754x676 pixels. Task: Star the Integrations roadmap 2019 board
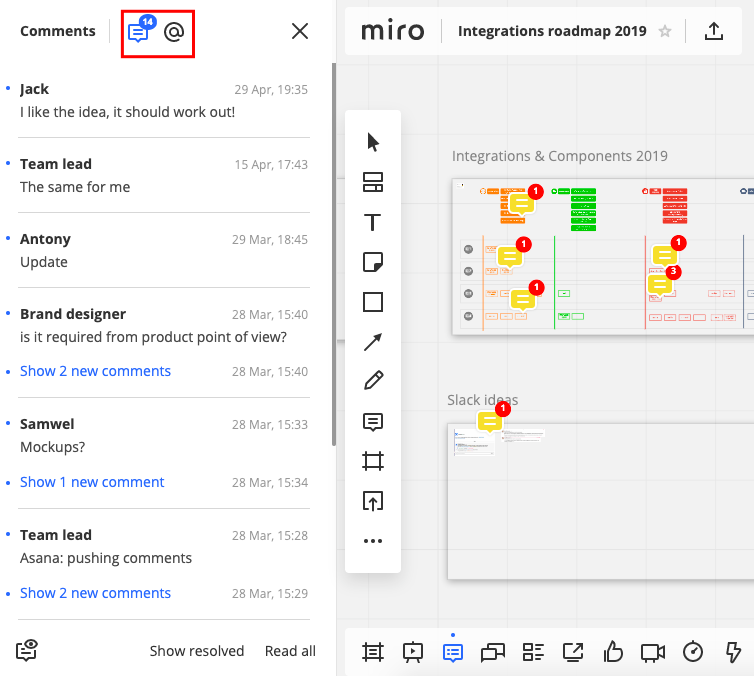[x=665, y=31]
